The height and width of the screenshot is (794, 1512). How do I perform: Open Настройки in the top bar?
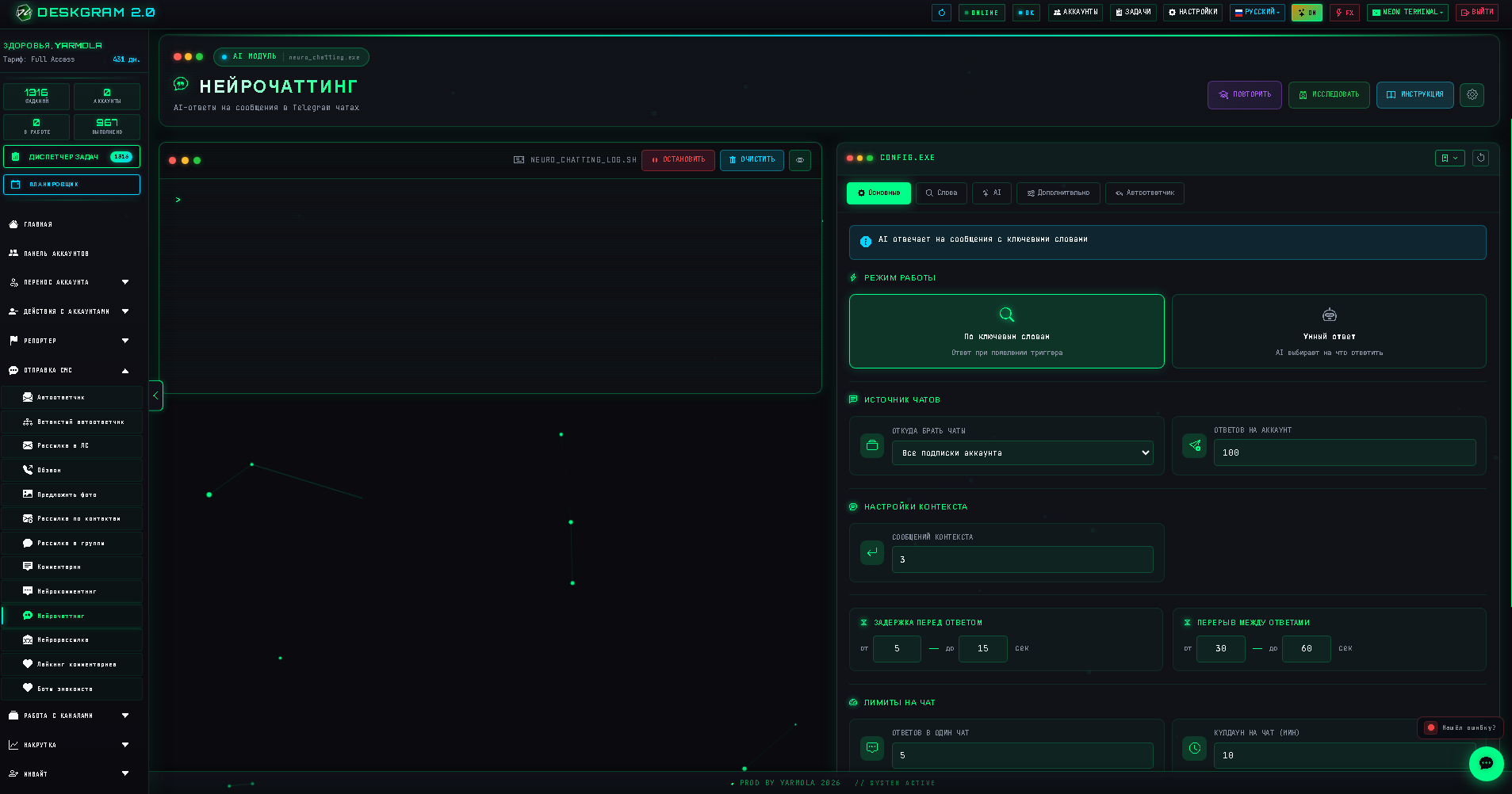[1192, 13]
